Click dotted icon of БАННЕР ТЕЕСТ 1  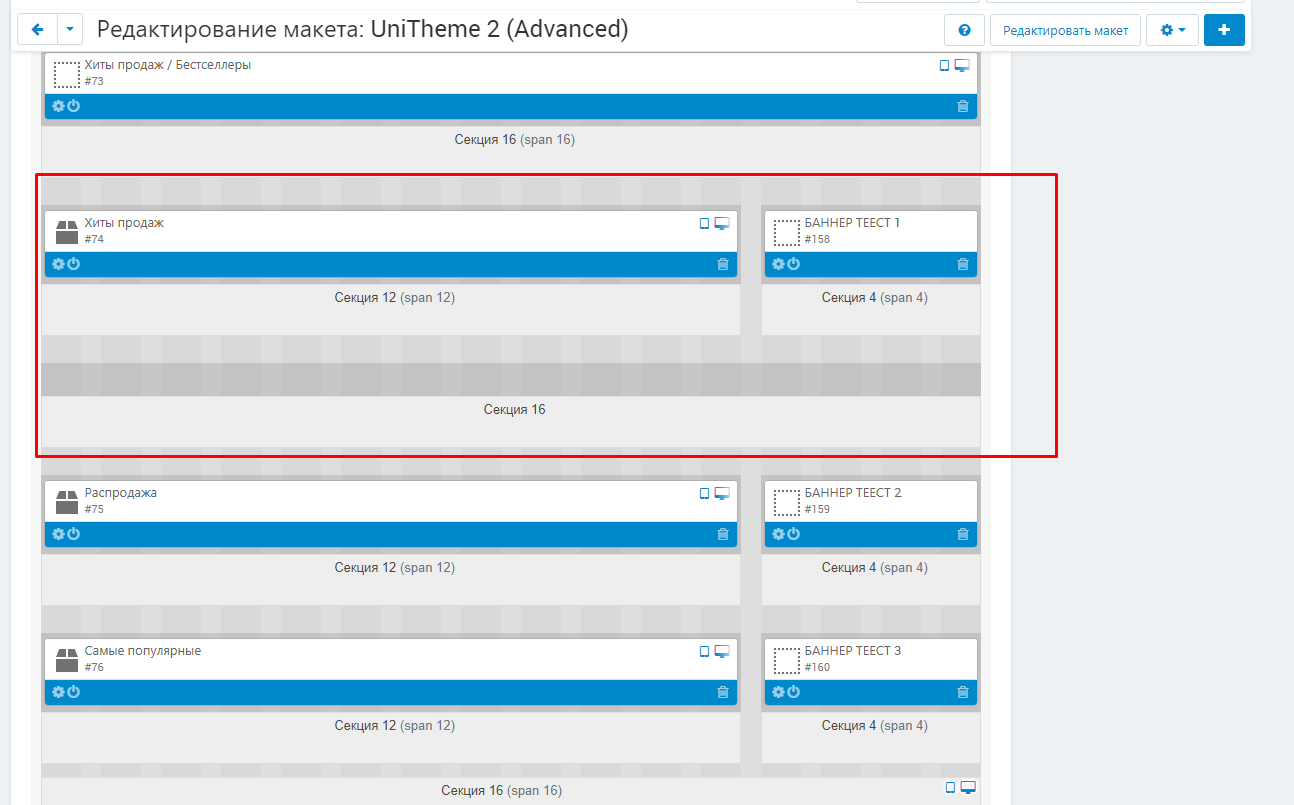786,232
